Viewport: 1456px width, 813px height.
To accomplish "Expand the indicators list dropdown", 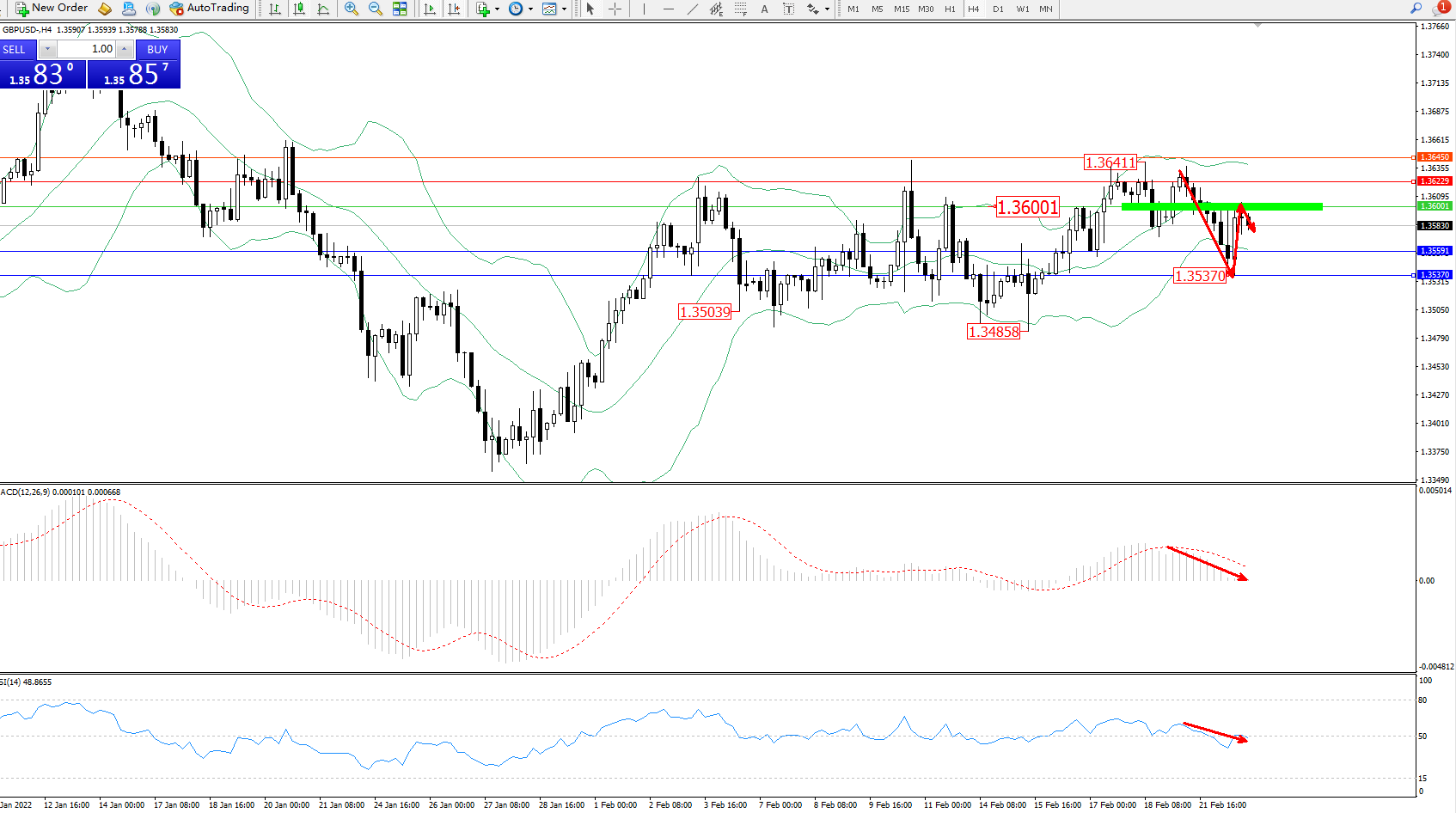I will (497, 9).
